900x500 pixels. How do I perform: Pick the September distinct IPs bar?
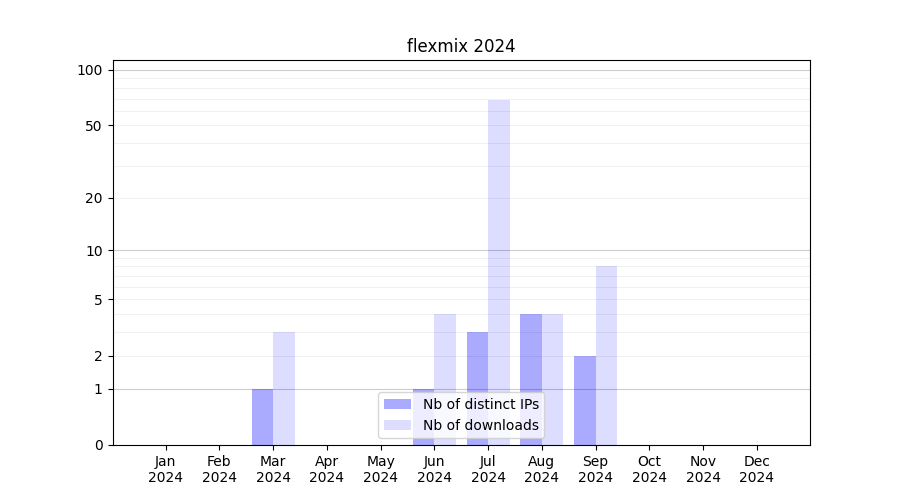click(x=585, y=400)
